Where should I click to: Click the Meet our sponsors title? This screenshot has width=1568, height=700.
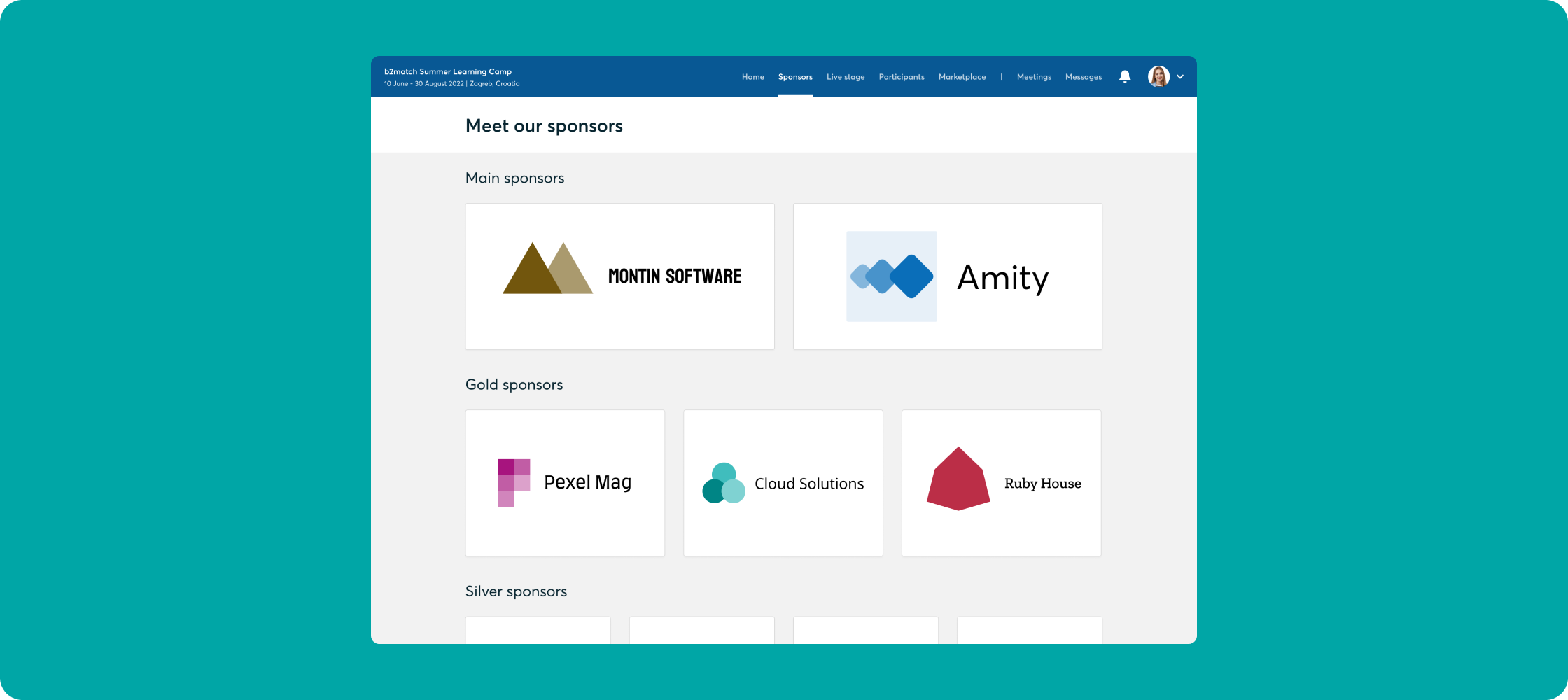pos(544,126)
